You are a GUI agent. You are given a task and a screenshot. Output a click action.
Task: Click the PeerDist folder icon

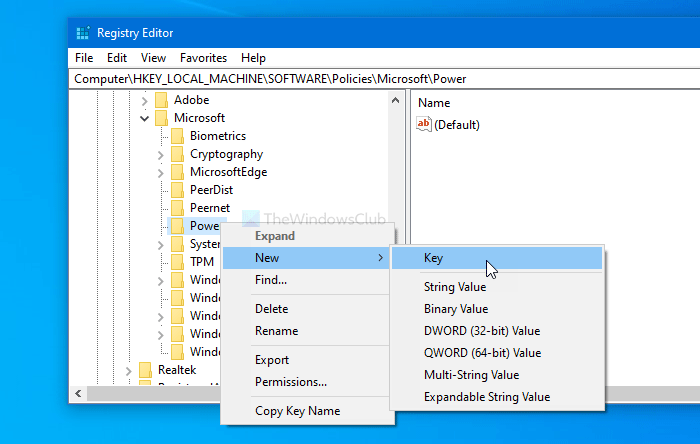tap(177, 190)
